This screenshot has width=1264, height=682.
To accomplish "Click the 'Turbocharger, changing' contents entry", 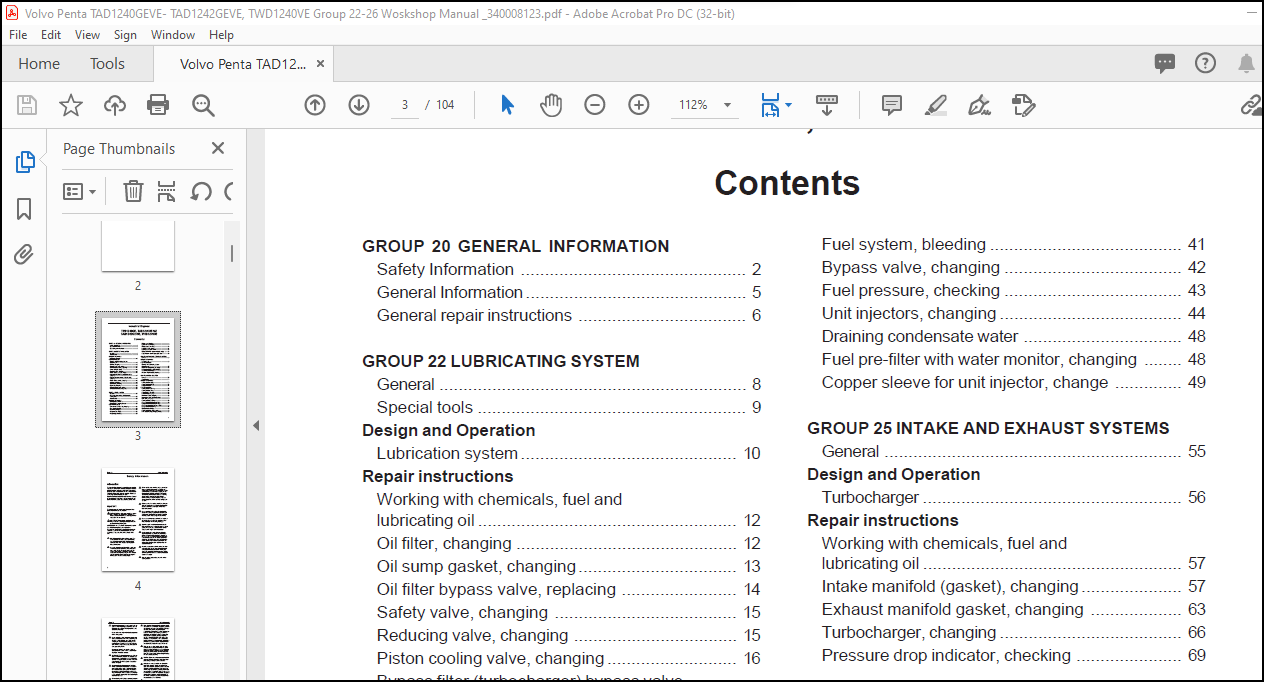I will click(x=909, y=632).
